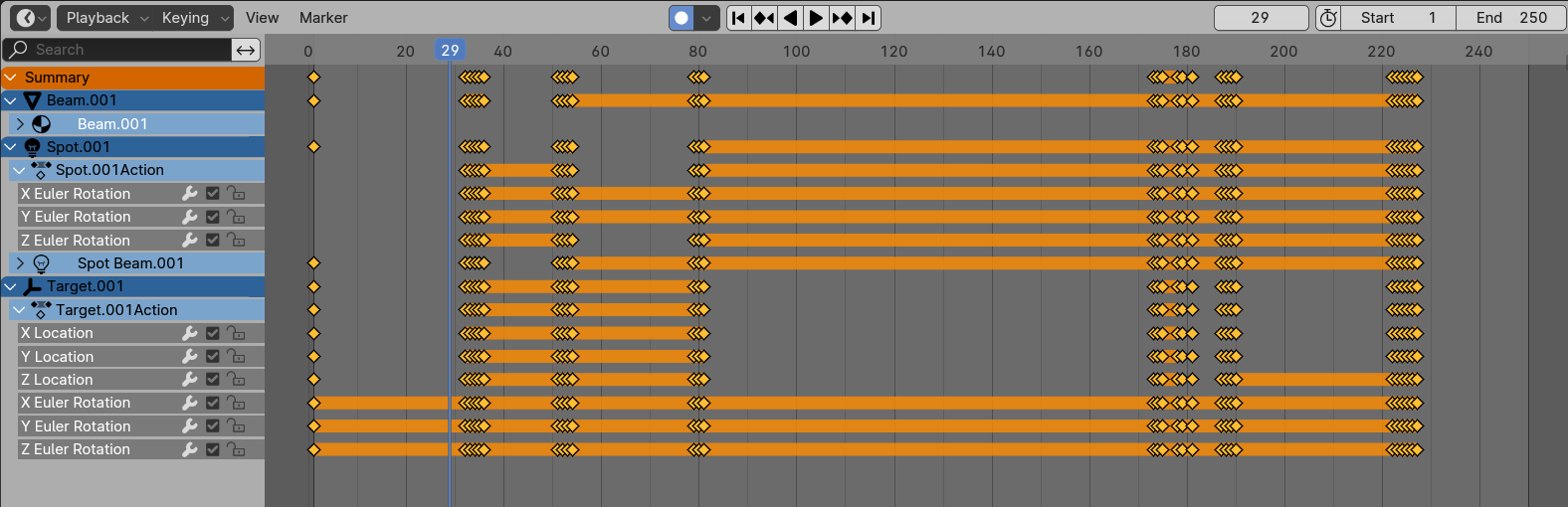The width and height of the screenshot is (1568, 507).
Task: Jump to previous keyframe
Action: tap(764, 18)
